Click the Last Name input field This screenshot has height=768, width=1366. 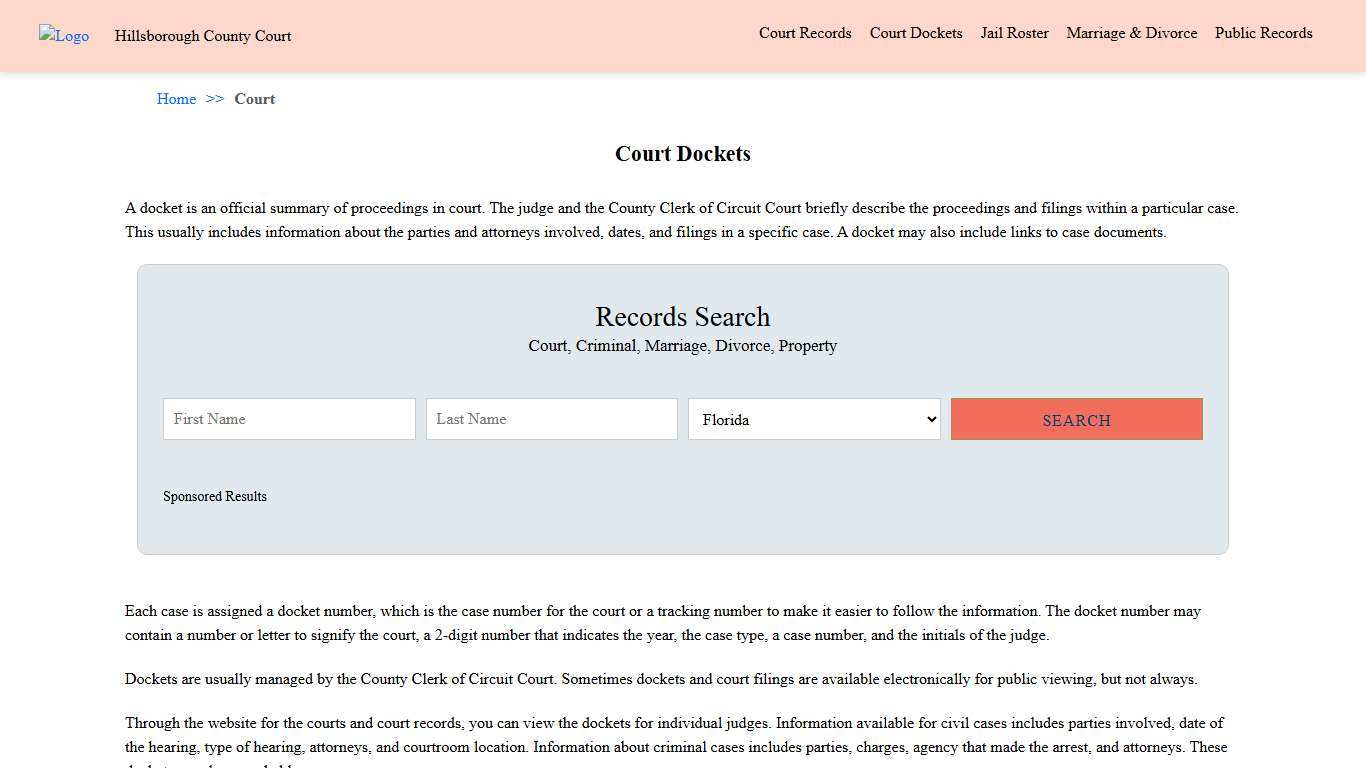click(551, 418)
